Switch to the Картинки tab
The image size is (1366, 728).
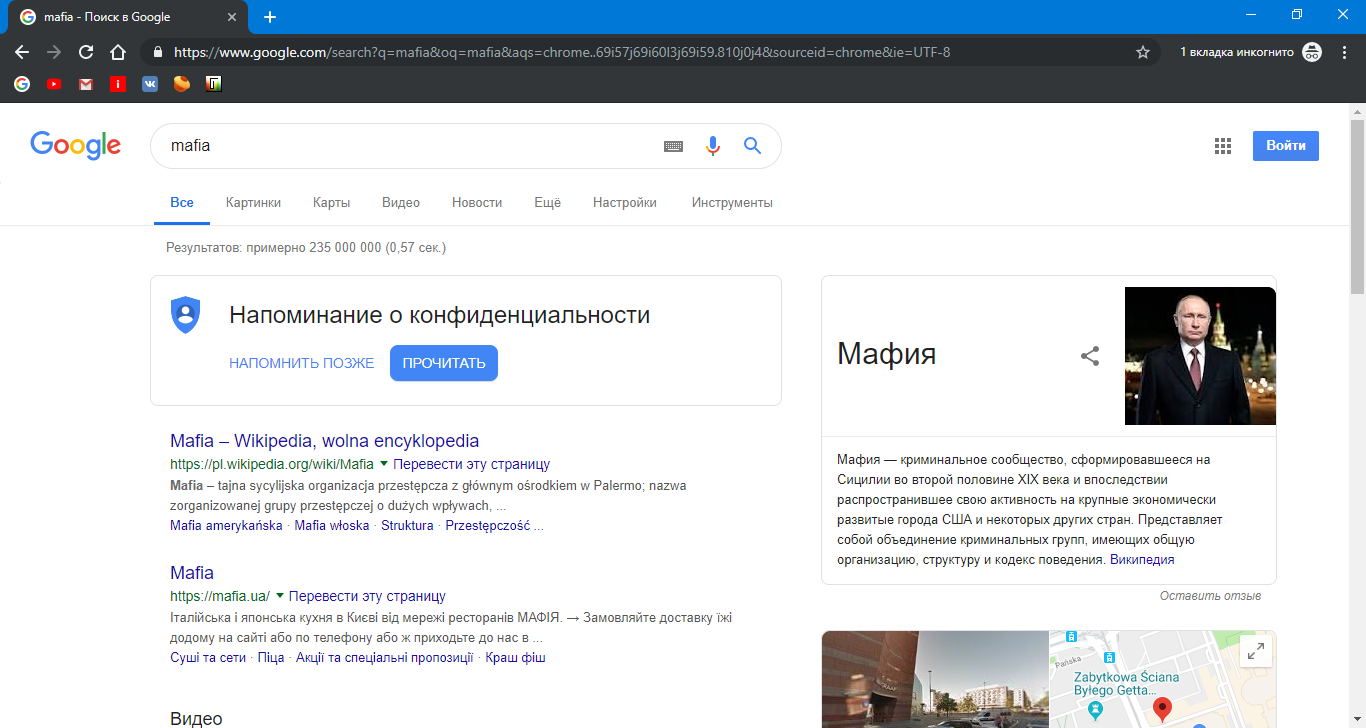[x=253, y=202]
